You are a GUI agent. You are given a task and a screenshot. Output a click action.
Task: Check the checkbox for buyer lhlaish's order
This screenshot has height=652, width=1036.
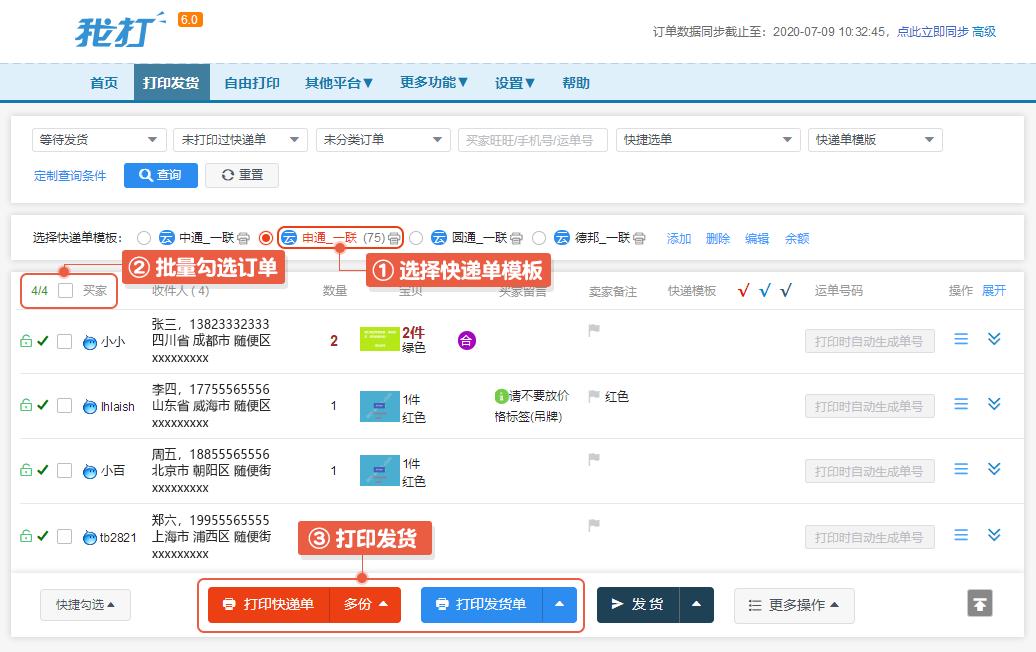62,405
